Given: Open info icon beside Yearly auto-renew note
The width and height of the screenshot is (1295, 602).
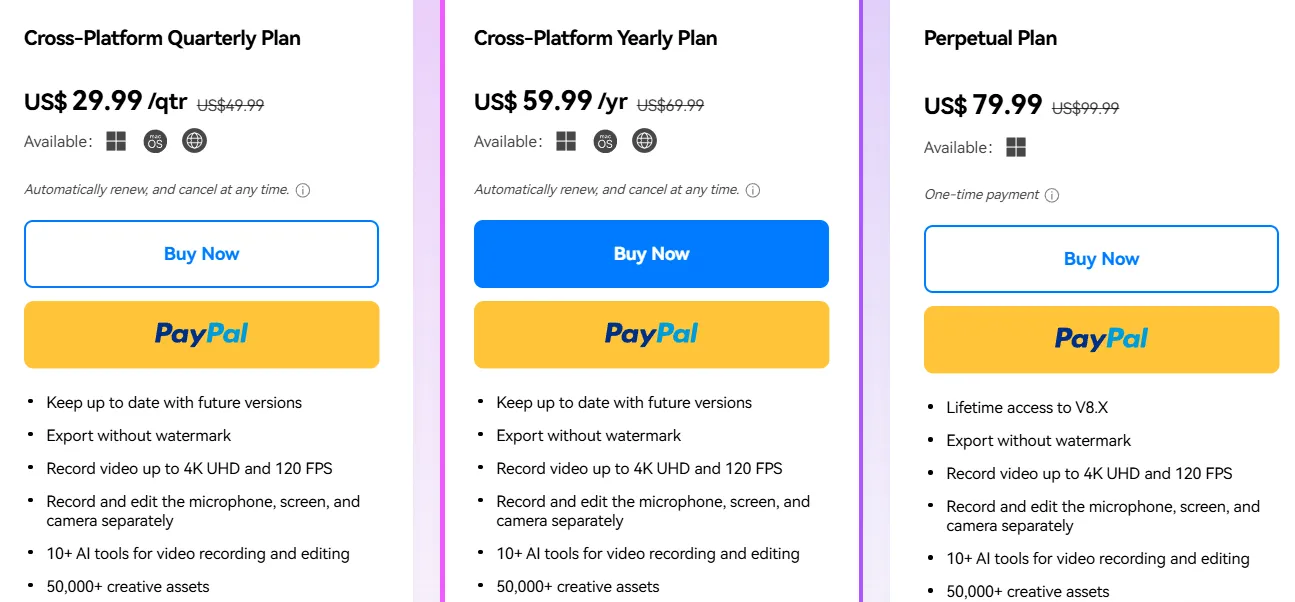Looking at the screenshot, I should pos(753,190).
